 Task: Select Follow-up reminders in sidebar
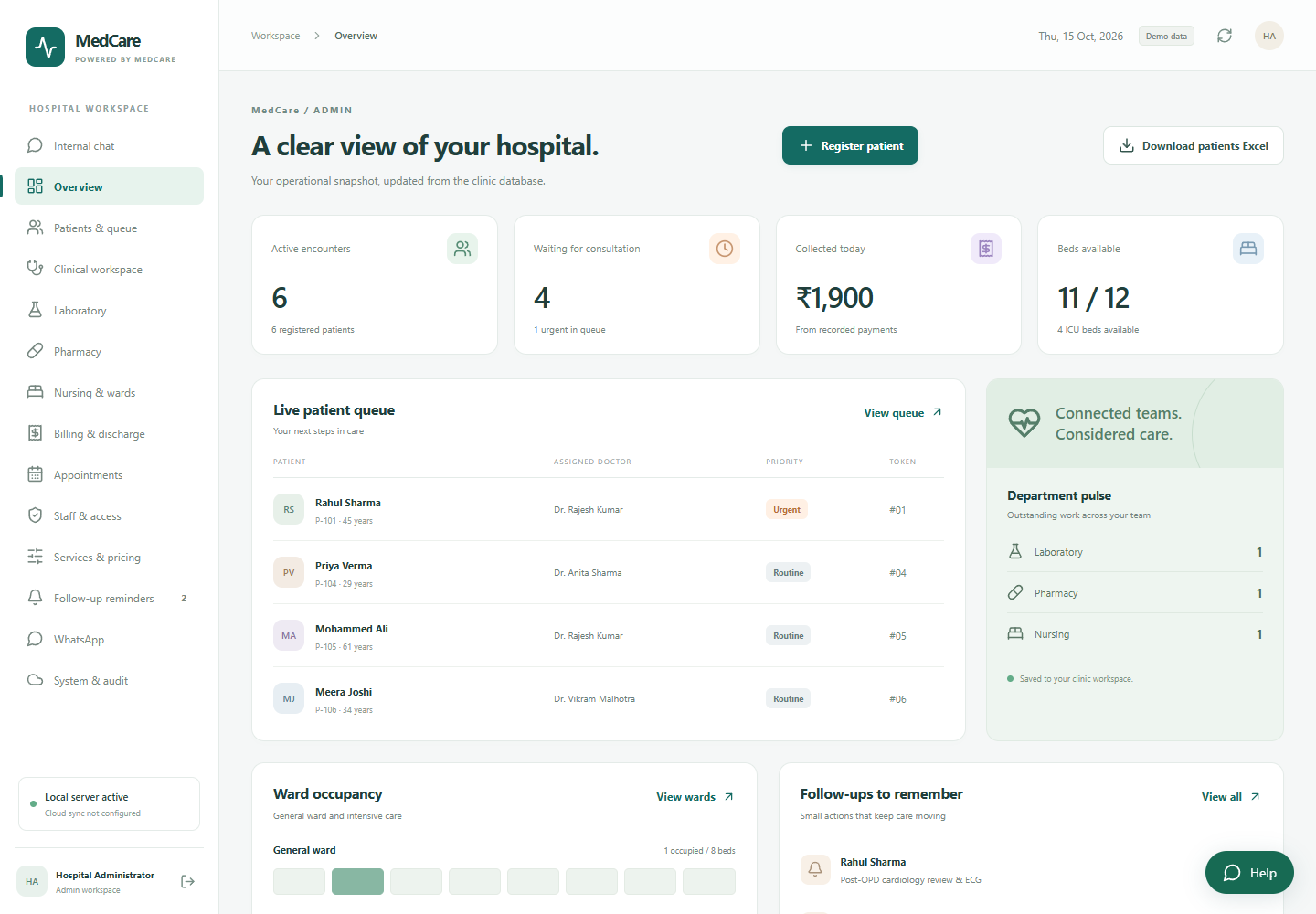[x=109, y=598]
